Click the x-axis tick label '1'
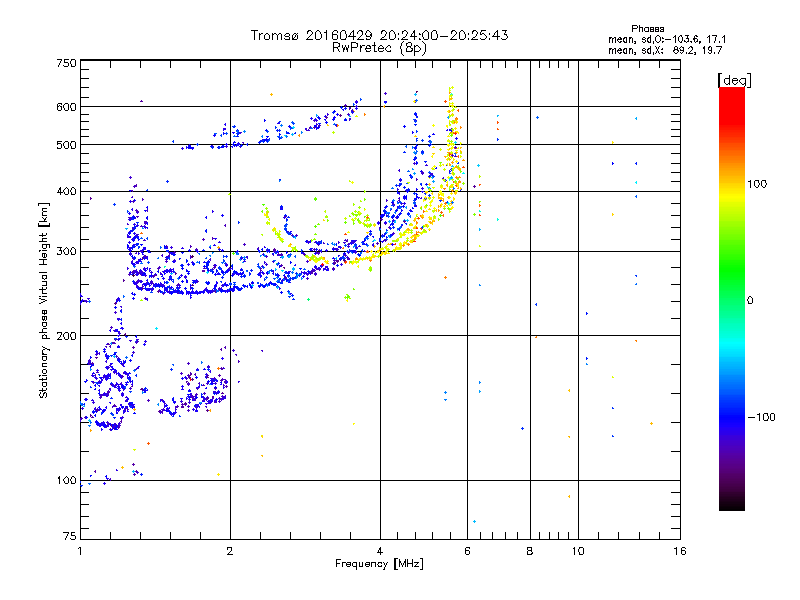The height and width of the screenshot is (600, 800). (80, 551)
